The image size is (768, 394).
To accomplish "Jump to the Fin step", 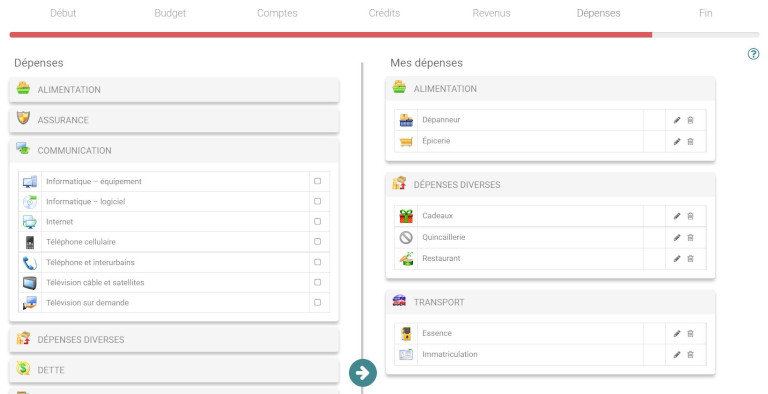I will pyautogui.click(x=705, y=13).
